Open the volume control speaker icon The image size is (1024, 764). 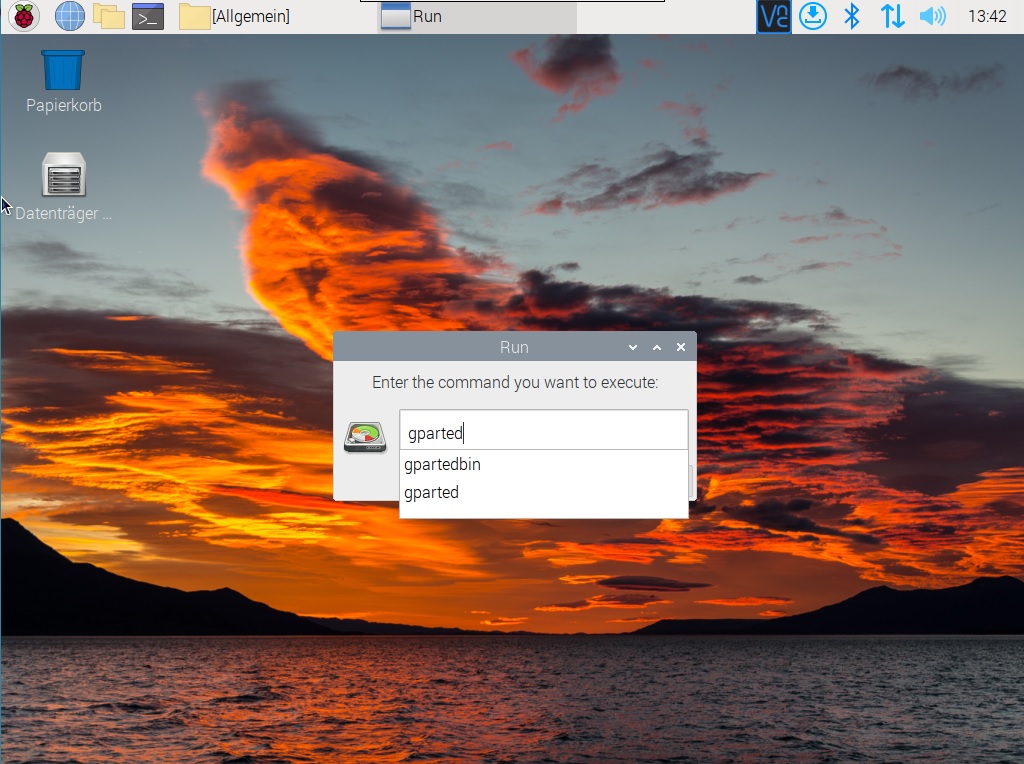[932, 16]
